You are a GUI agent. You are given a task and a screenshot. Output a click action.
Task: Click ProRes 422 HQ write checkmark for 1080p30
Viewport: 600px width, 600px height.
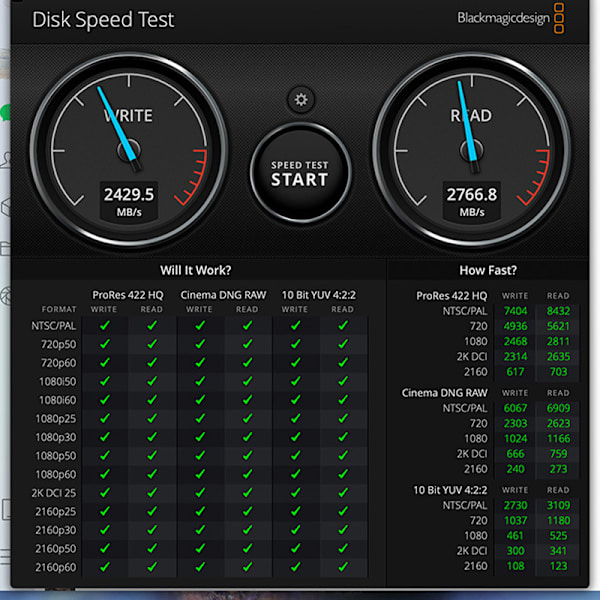104,437
